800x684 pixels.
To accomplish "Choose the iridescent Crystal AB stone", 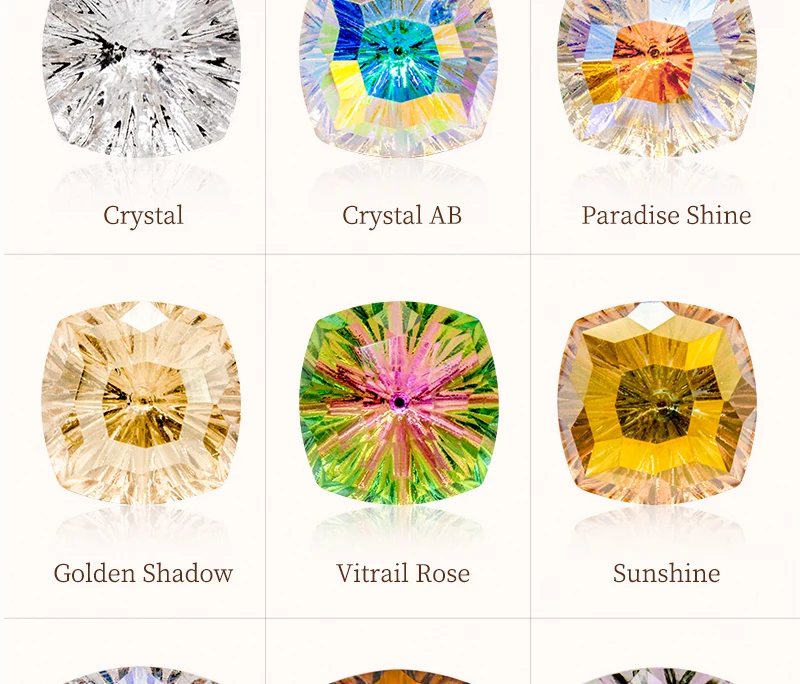I will (398, 77).
